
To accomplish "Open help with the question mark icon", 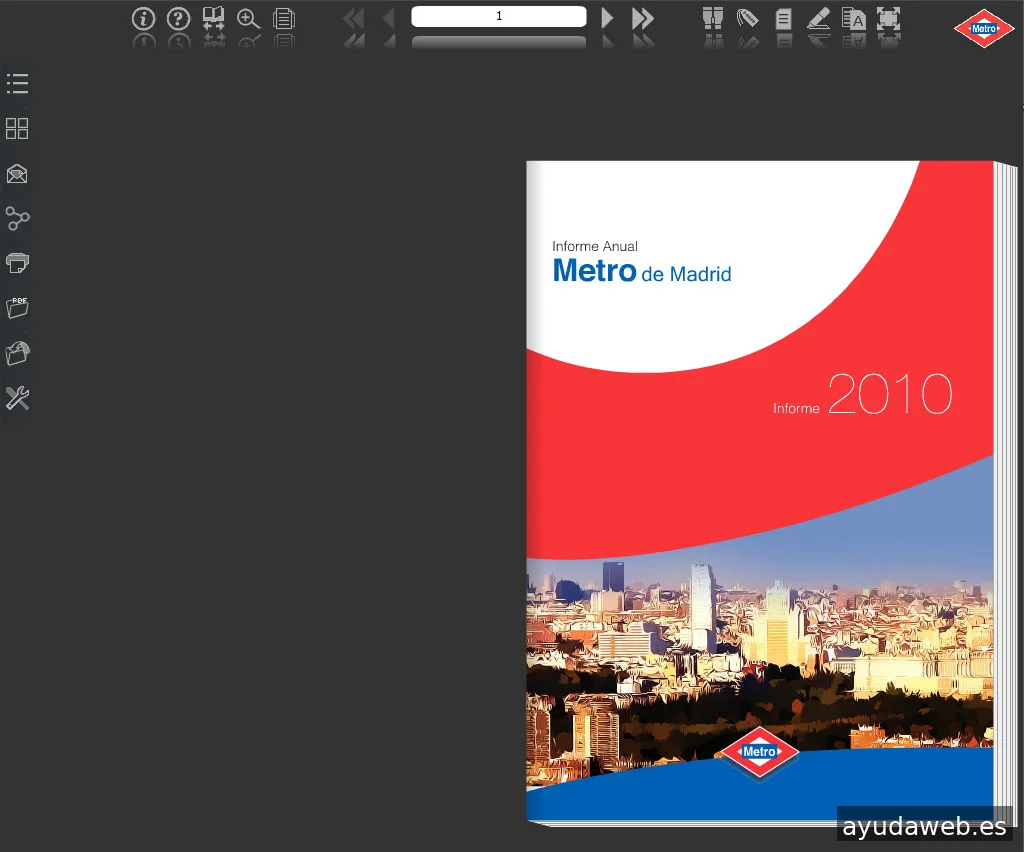I will coord(178,18).
